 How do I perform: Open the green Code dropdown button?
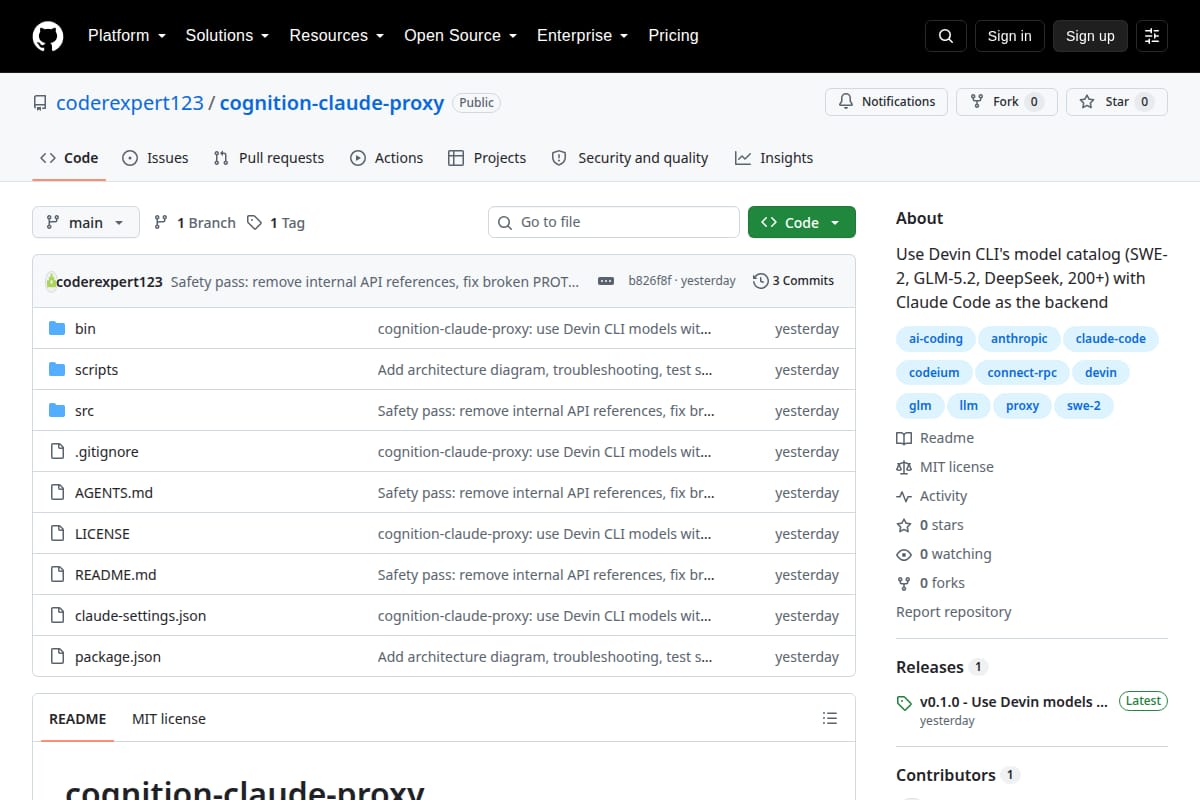pyautogui.click(x=802, y=222)
